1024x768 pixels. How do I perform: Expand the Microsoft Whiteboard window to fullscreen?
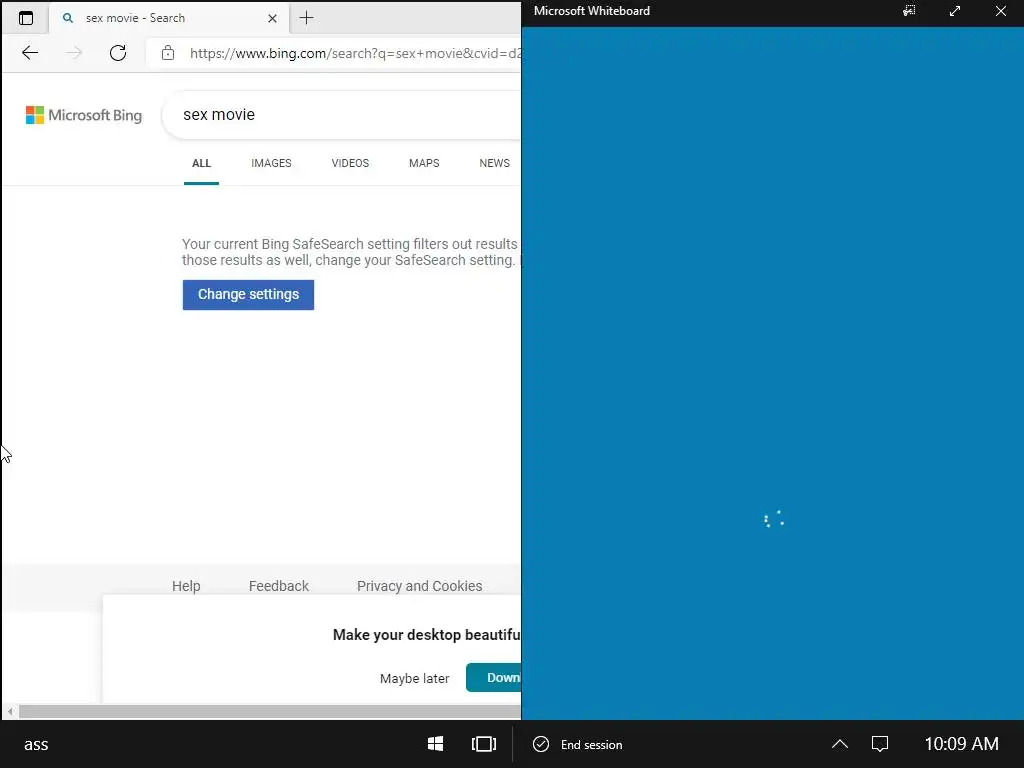click(x=955, y=10)
